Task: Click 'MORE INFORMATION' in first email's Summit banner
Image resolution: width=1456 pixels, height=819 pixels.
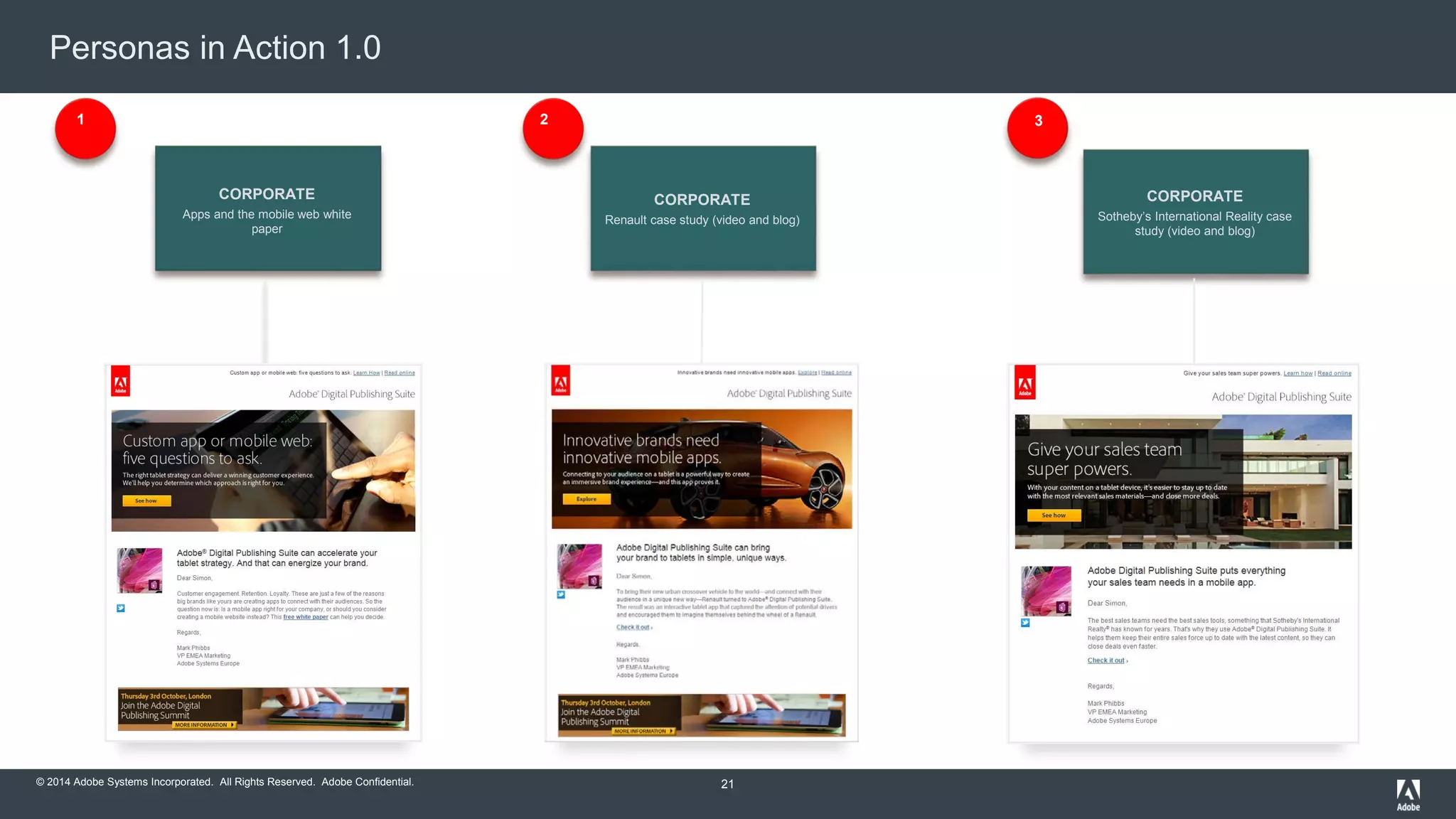Action: pyautogui.click(x=203, y=725)
